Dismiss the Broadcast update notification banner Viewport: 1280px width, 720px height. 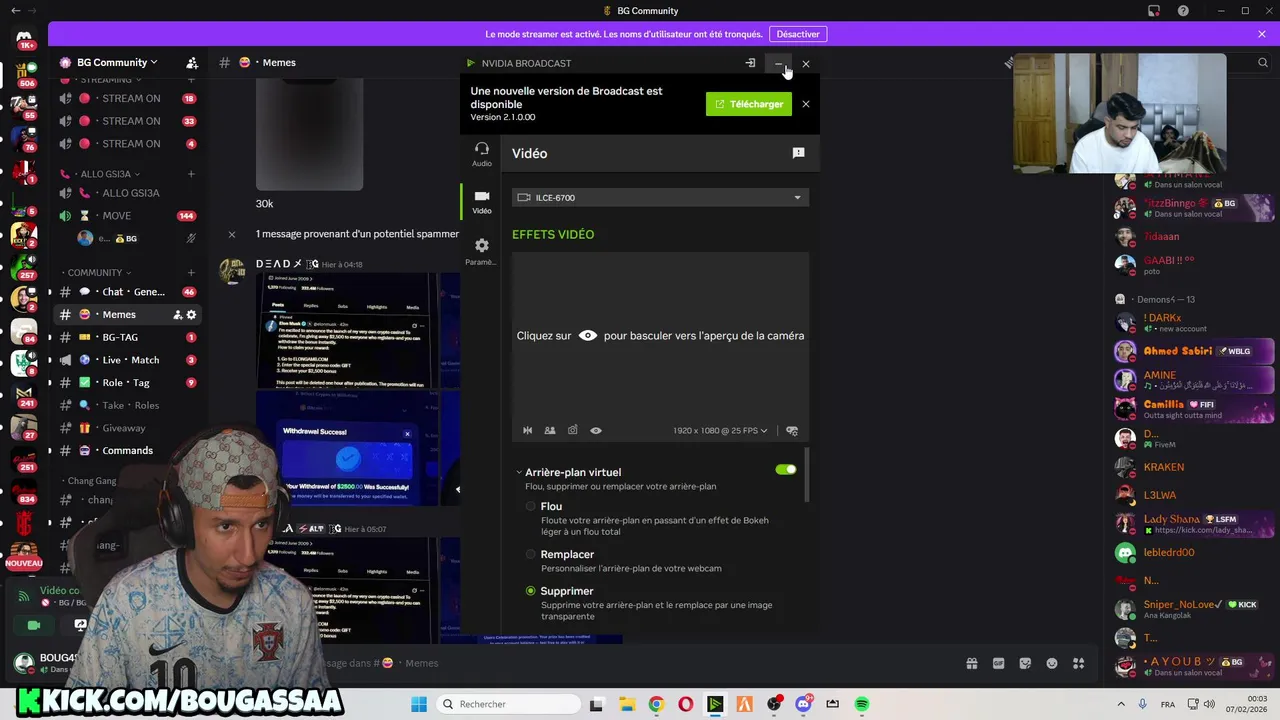806,104
